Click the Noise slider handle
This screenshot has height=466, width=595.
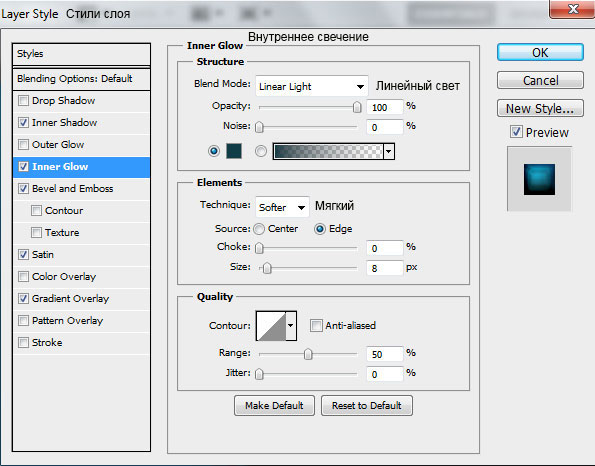pyautogui.click(x=259, y=127)
